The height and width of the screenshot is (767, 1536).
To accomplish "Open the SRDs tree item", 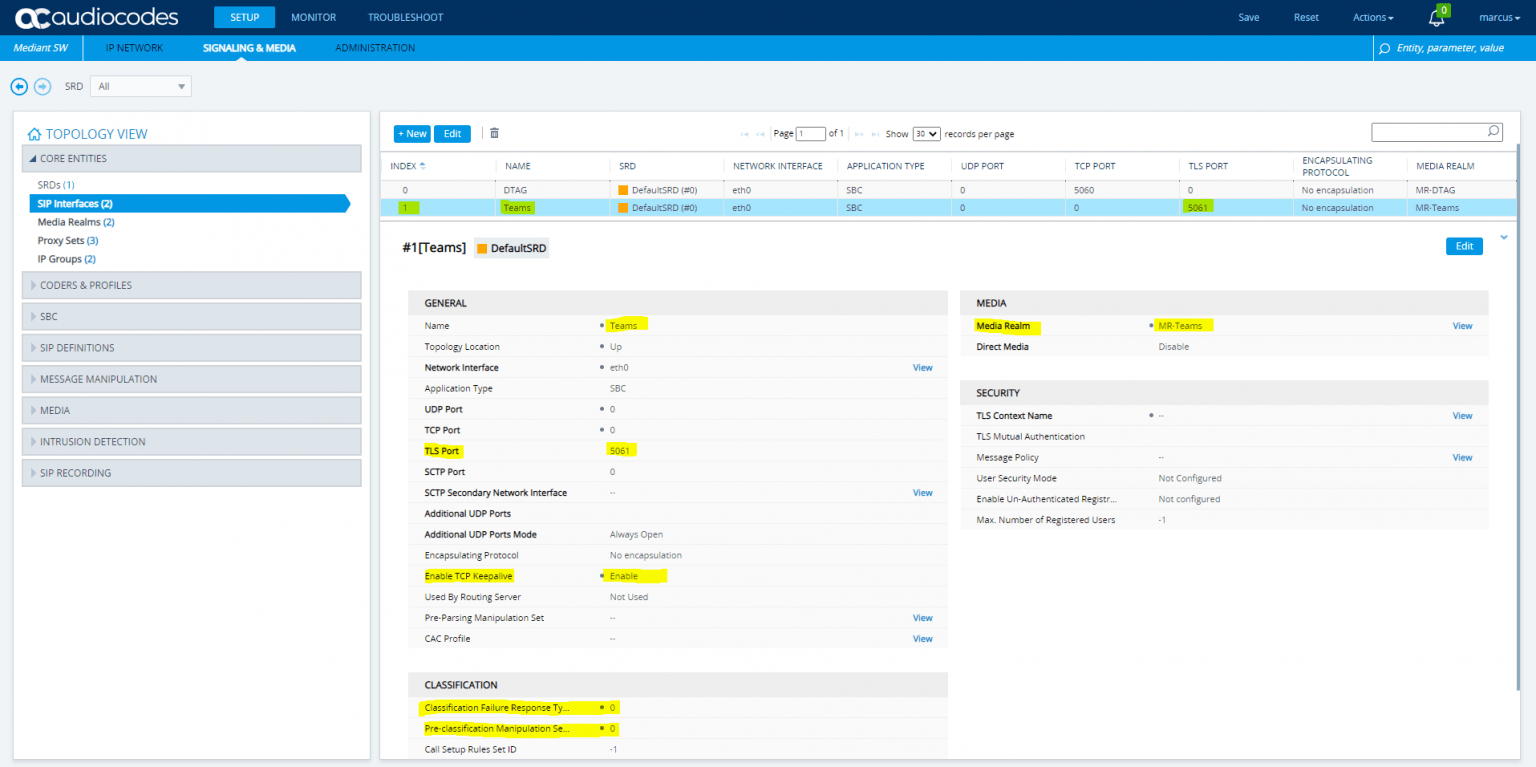I will point(56,185).
